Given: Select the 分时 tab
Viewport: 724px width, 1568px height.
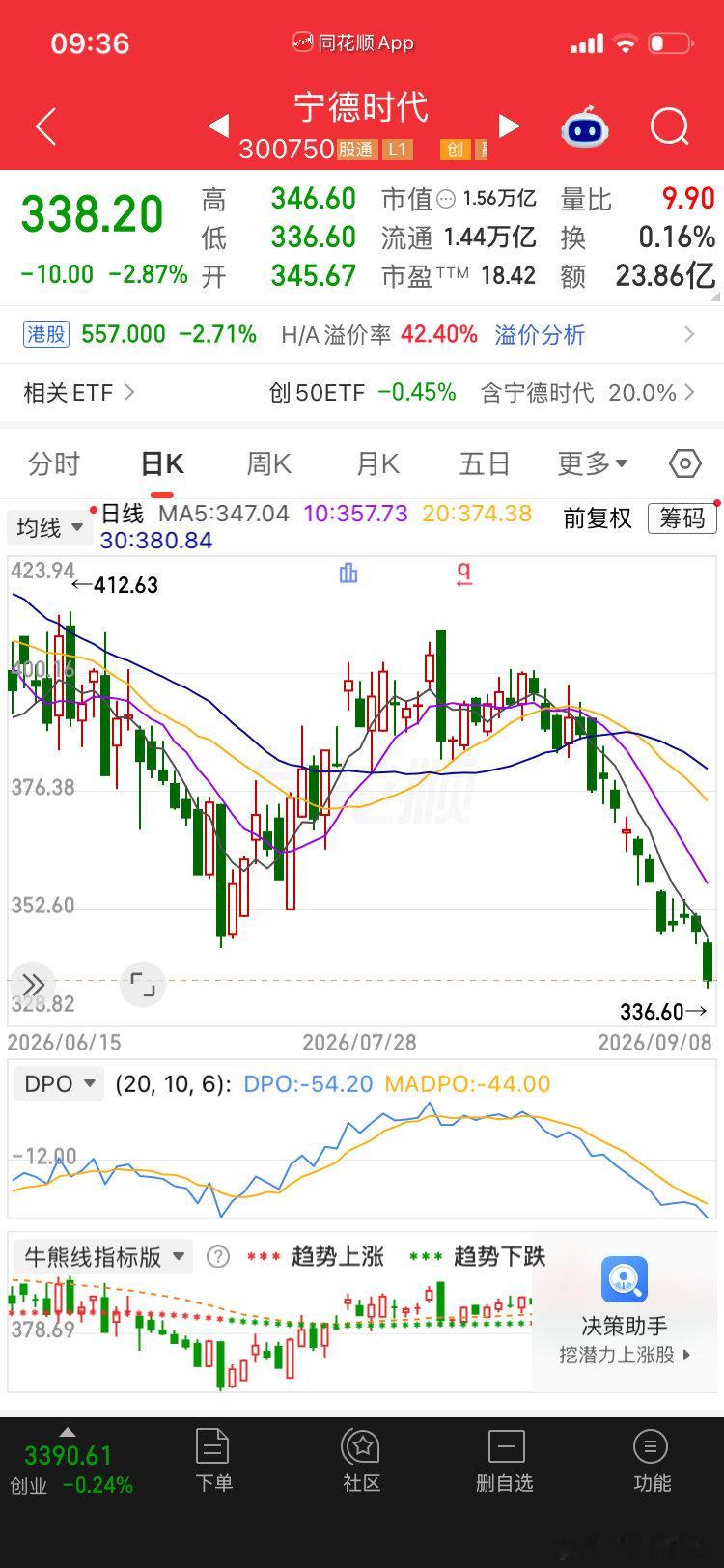Looking at the screenshot, I should tap(54, 463).
